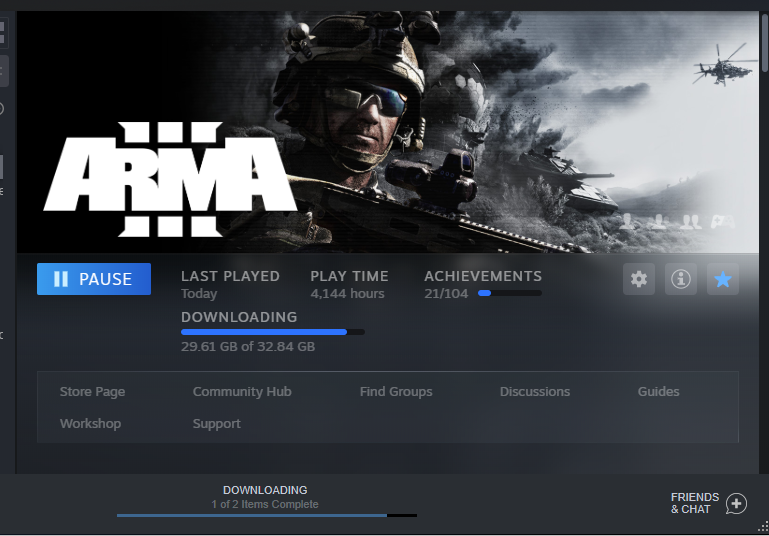769x536 pixels.
Task: Click the vertical scrollbar on the right edge
Action: click(765, 44)
